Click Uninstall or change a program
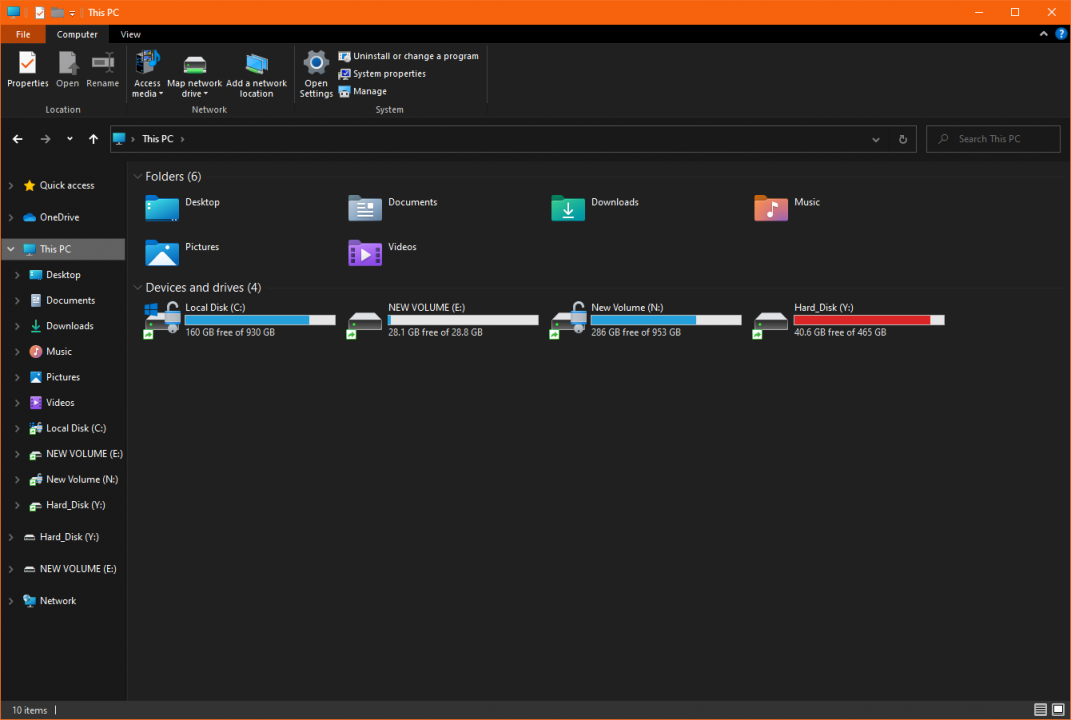This screenshot has height=720, width=1071. click(415, 56)
